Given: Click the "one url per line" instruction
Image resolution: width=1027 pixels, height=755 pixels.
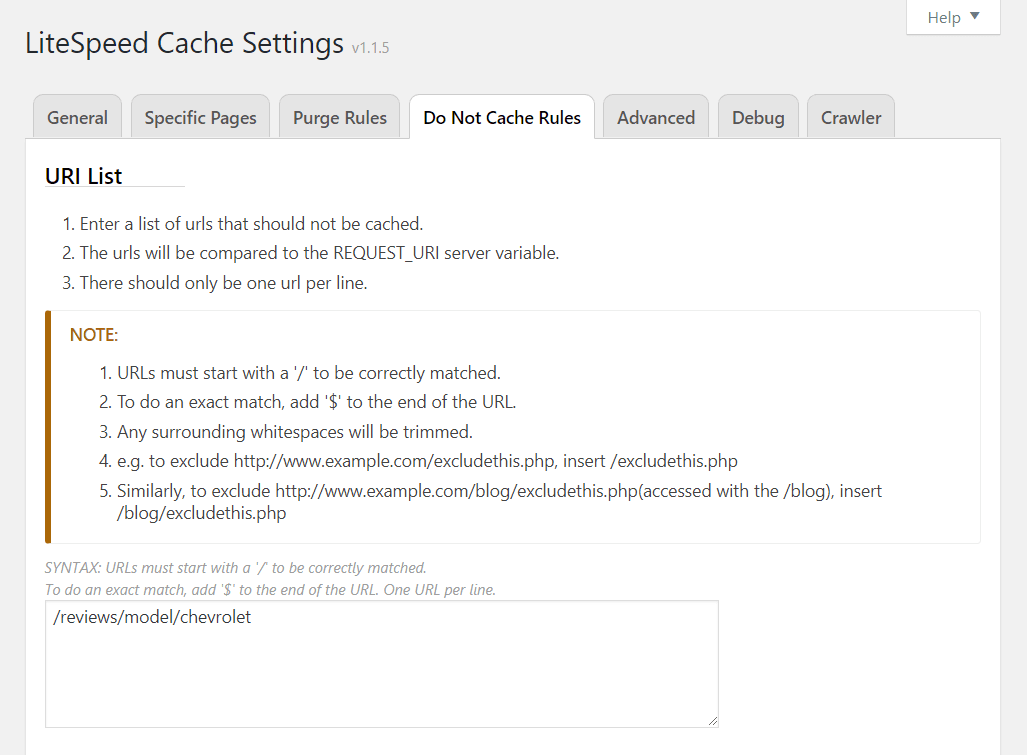Looking at the screenshot, I should [x=223, y=283].
